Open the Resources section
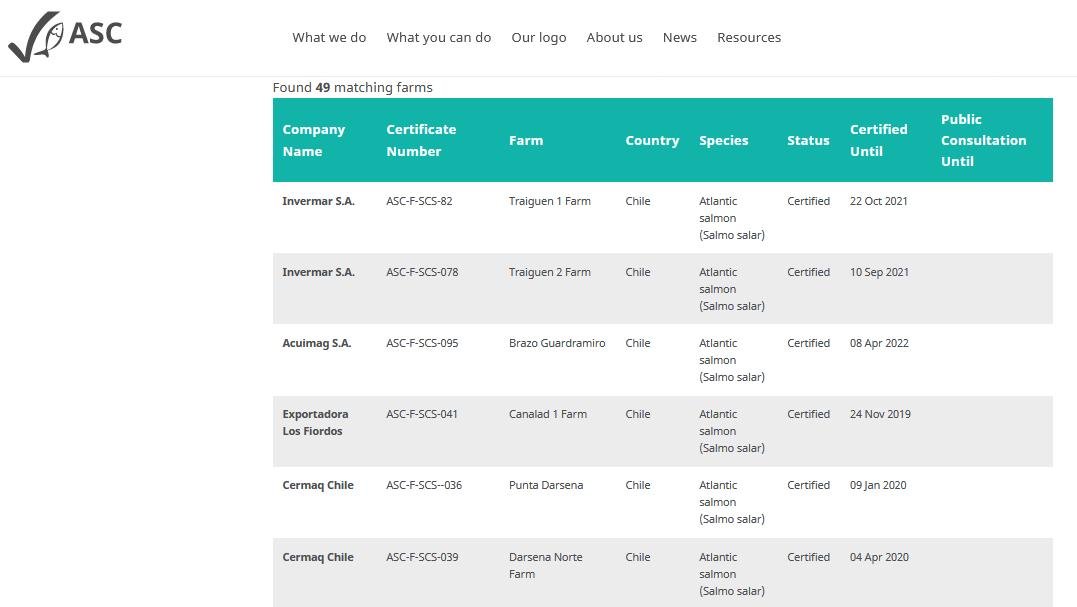This screenshot has width=1077, height=607. pyautogui.click(x=749, y=37)
